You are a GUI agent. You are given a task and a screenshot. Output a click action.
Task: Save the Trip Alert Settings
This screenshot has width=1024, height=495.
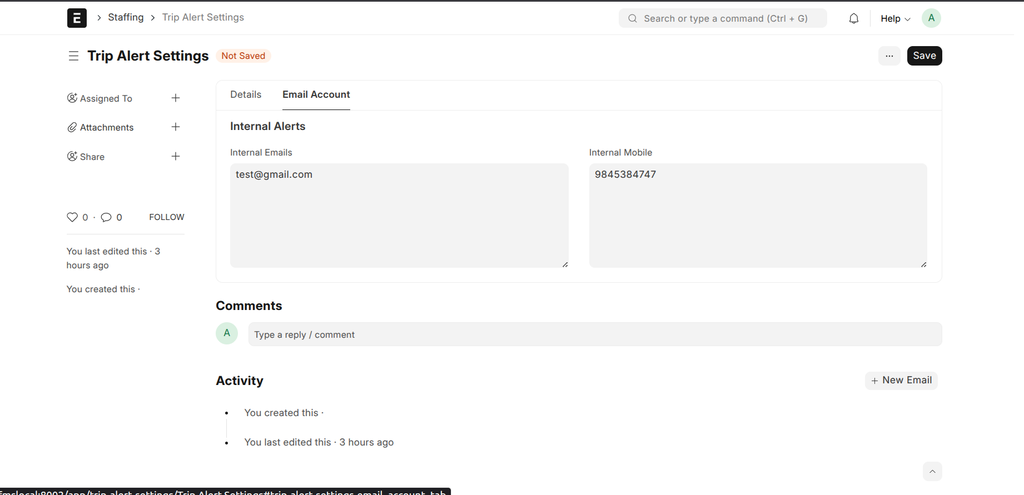pyautogui.click(x=924, y=56)
